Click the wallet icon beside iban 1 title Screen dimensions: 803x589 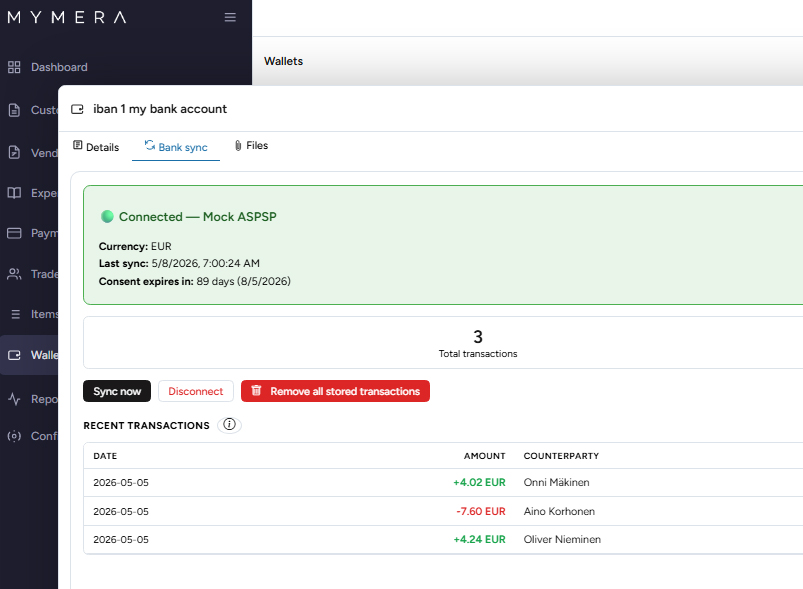(x=77, y=109)
